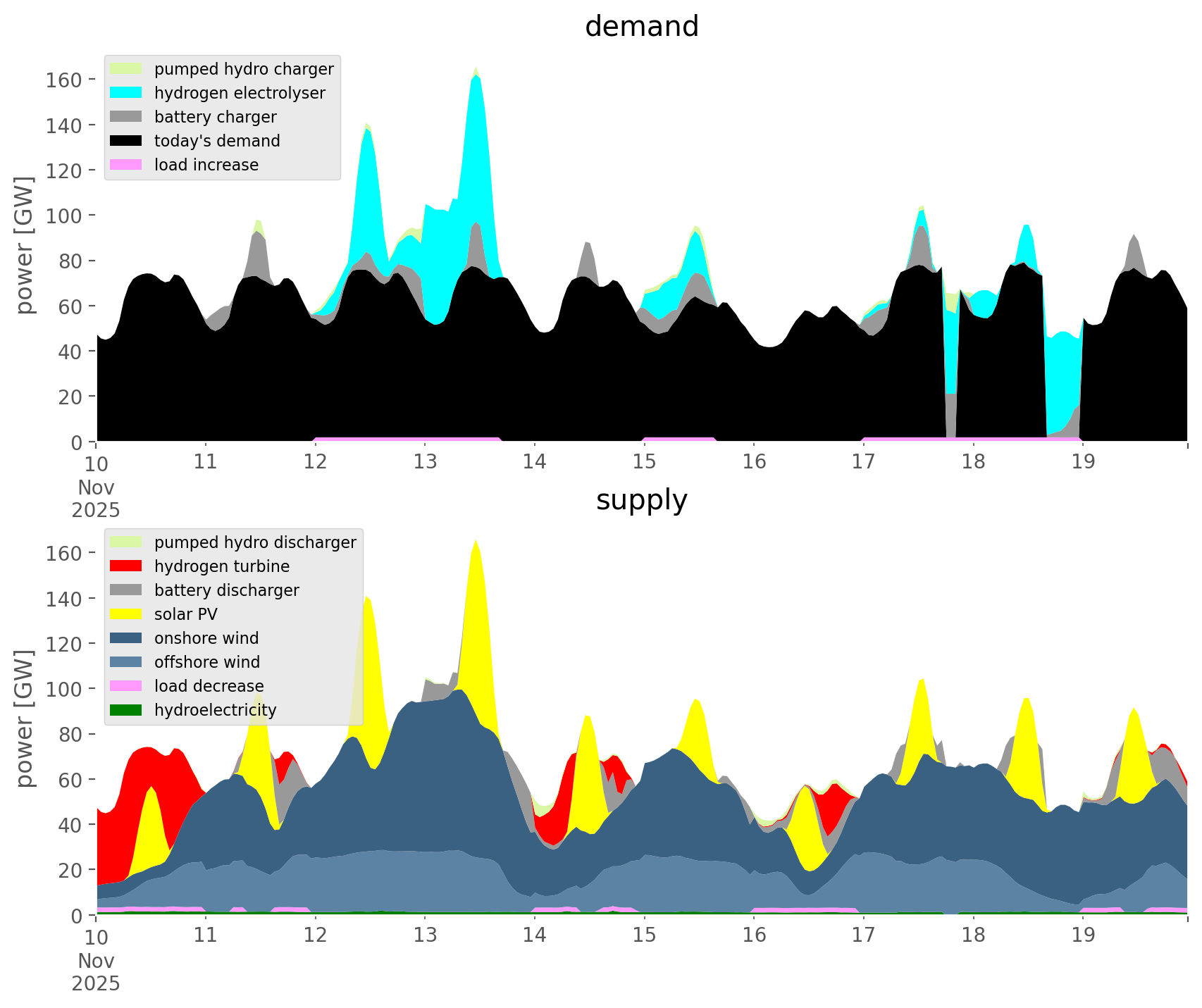This screenshot has width=1202, height=1008.
Task: Click the demand chart power [GW] axis label
Action: coord(25,246)
